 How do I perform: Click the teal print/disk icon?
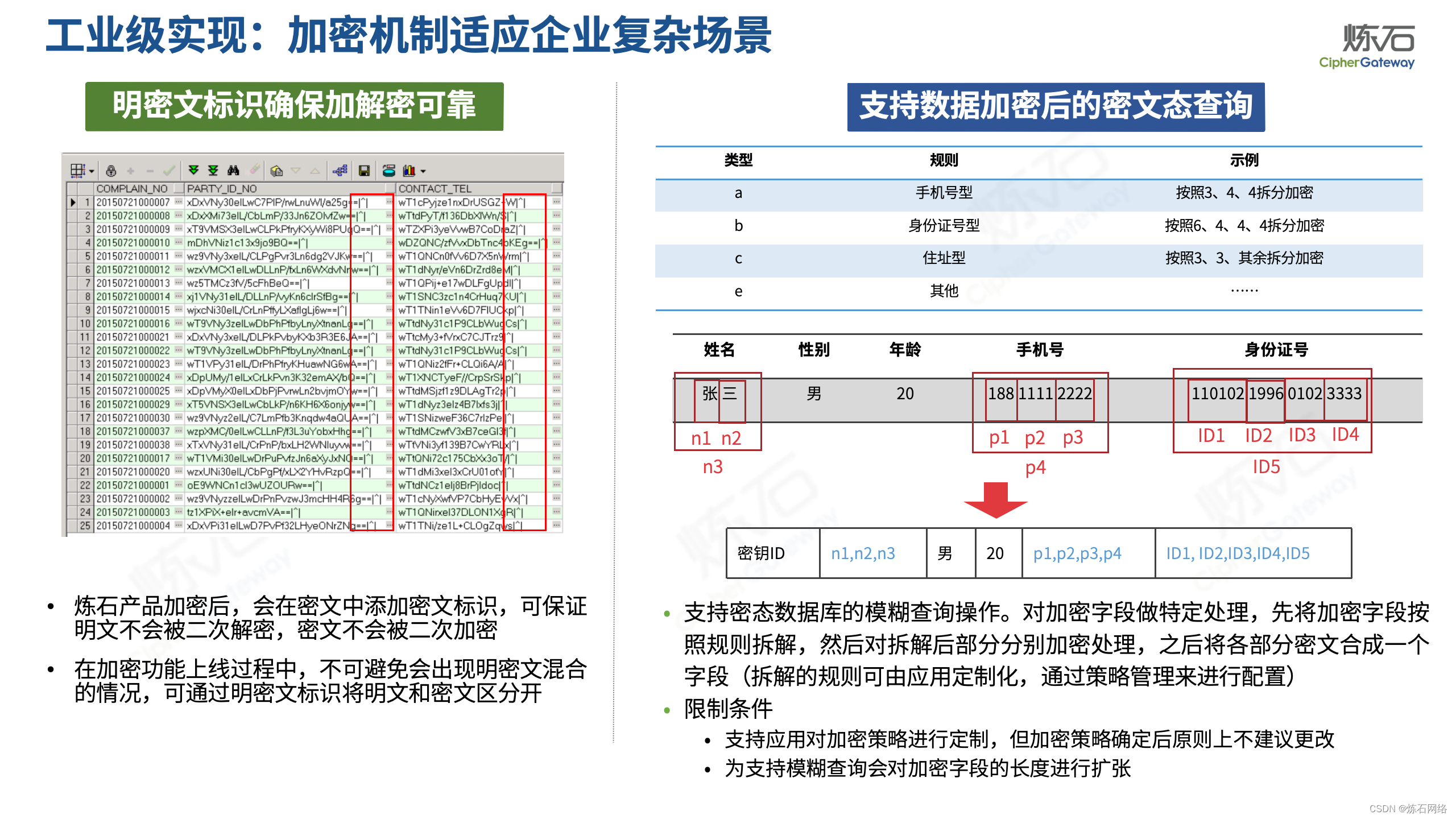tap(389, 171)
